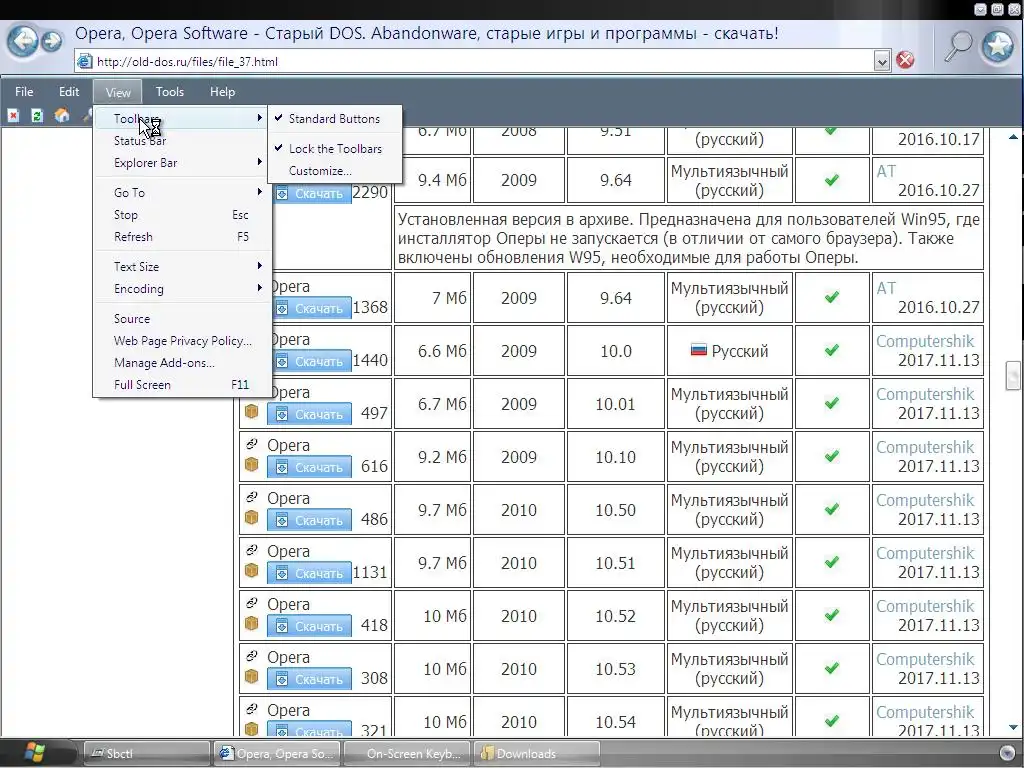Screen dimensions: 1024x768
Task: Click Скачать button for Opera 10.01 (497)
Action: [310, 414]
